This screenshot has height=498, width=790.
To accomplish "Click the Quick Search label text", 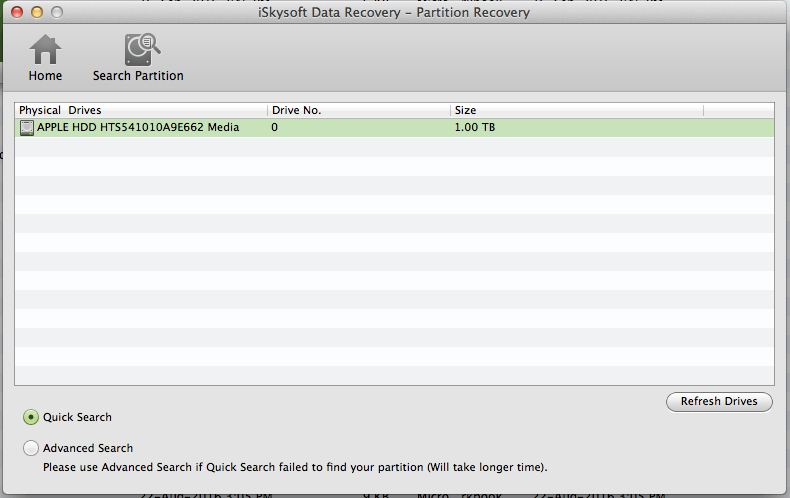I will 77,417.
